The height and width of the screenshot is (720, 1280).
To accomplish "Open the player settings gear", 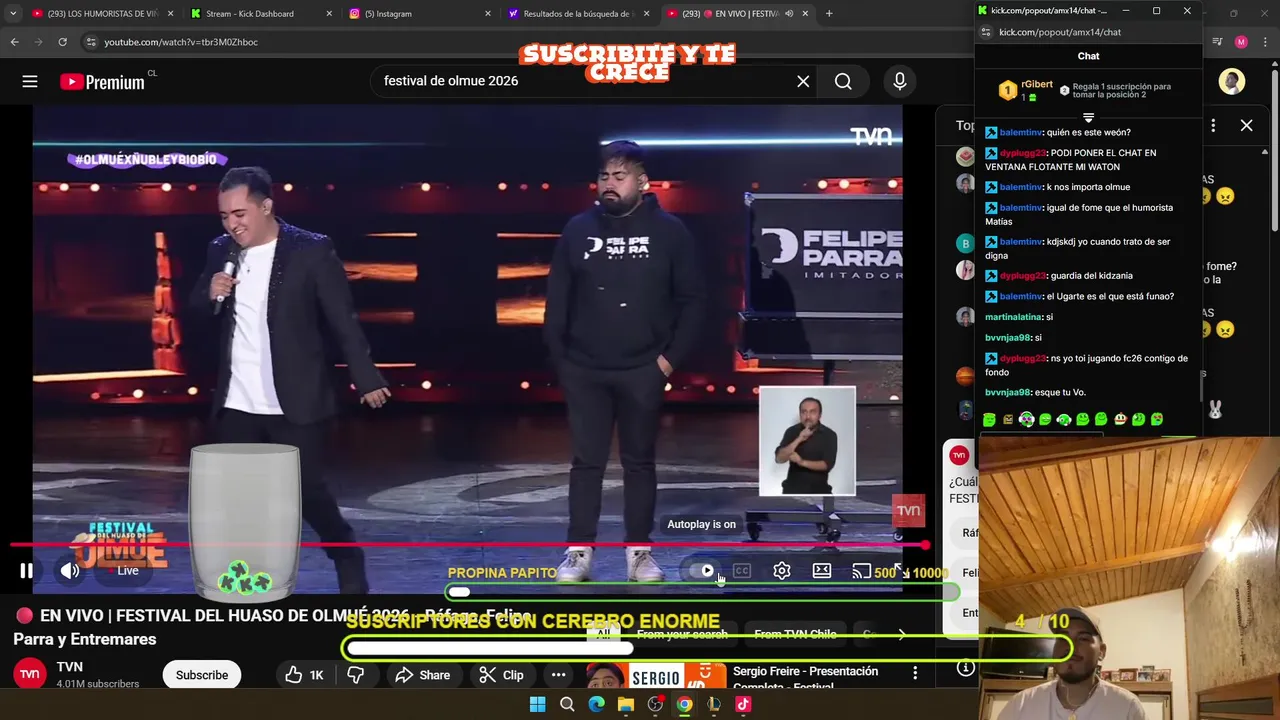I will coord(782,571).
